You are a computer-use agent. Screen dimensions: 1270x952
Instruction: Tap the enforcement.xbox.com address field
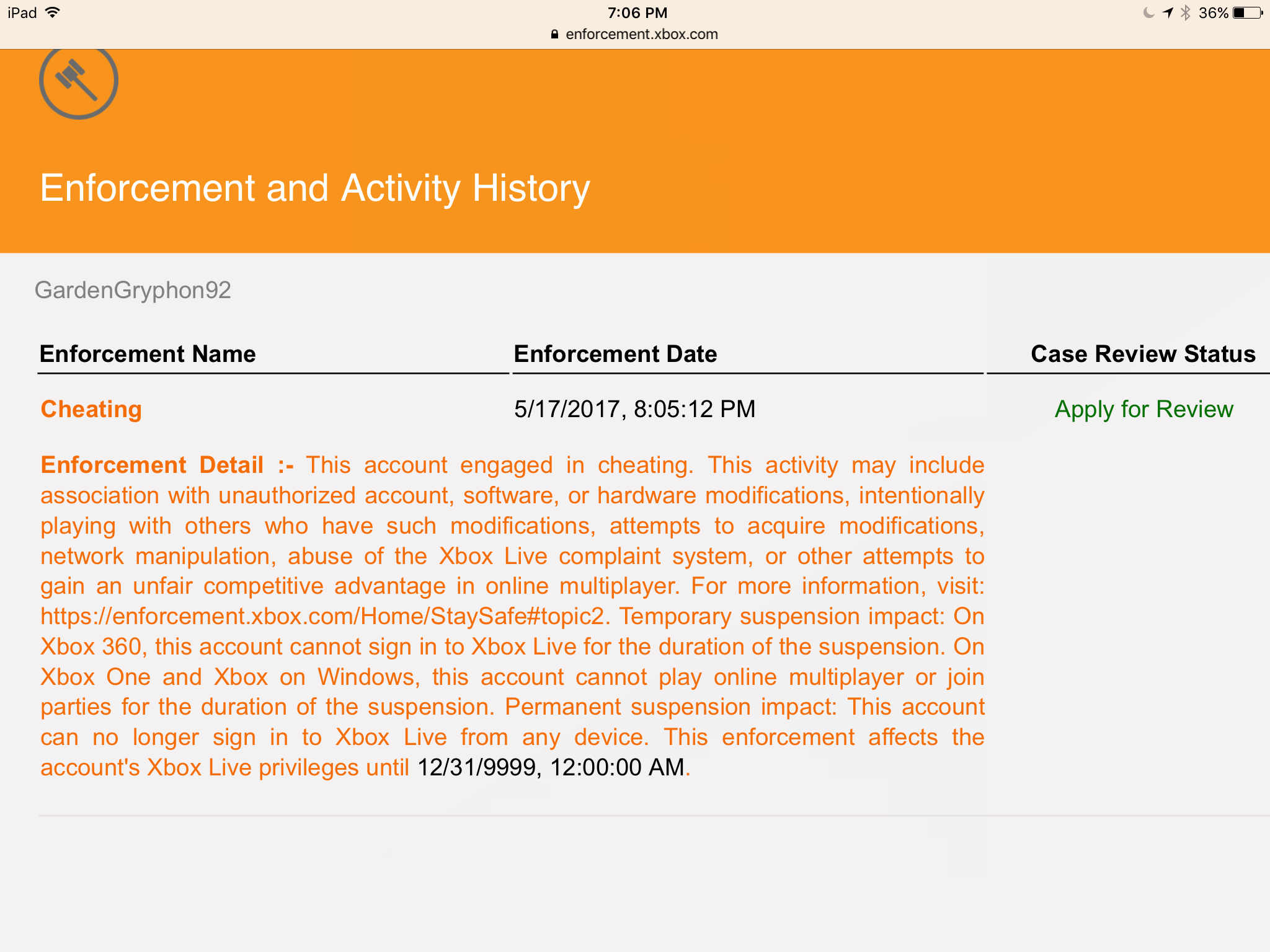click(634, 34)
